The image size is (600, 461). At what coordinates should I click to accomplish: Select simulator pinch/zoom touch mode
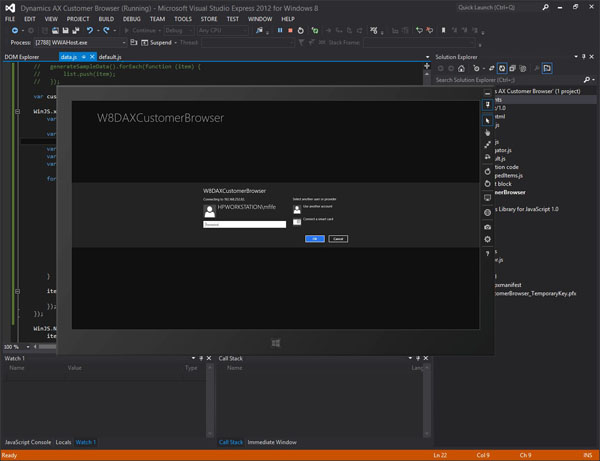pyautogui.click(x=488, y=145)
